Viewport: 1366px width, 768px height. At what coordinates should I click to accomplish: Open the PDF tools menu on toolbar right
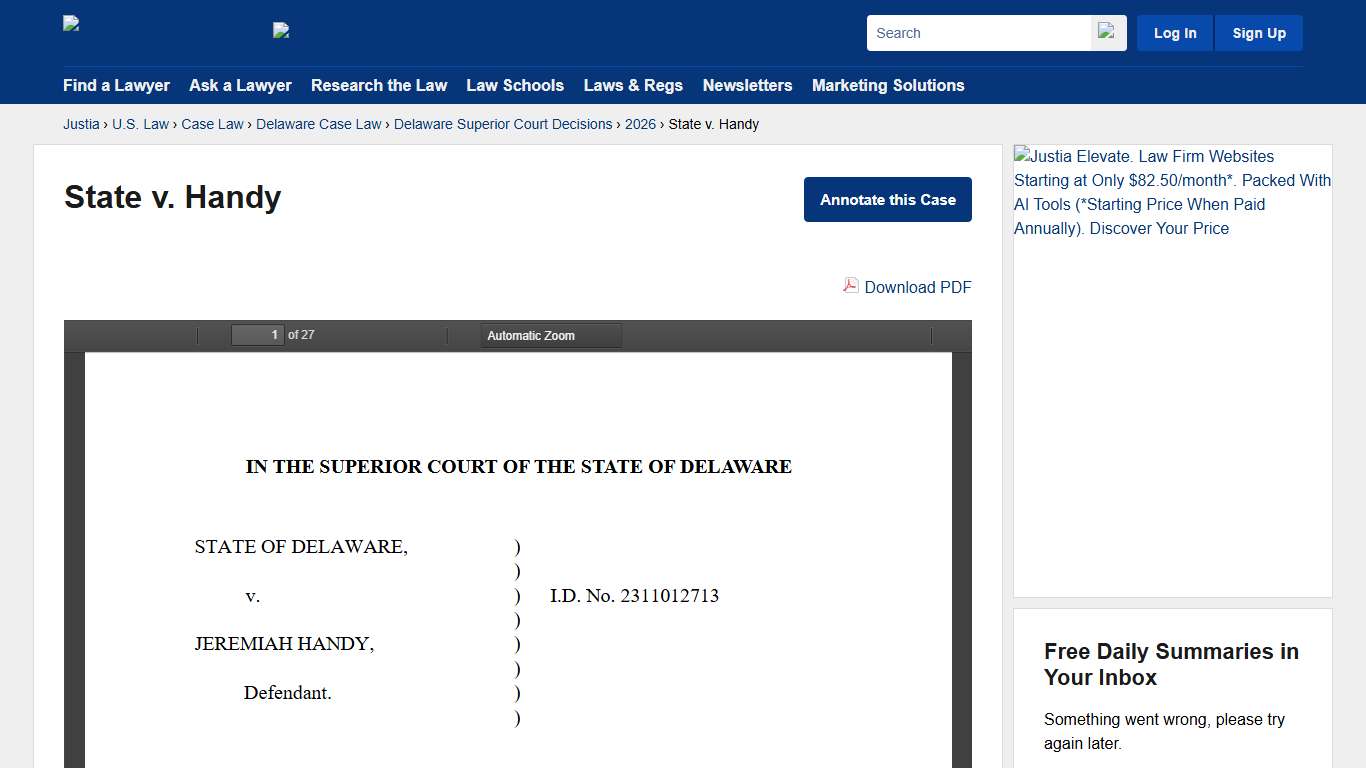pyautogui.click(x=953, y=335)
